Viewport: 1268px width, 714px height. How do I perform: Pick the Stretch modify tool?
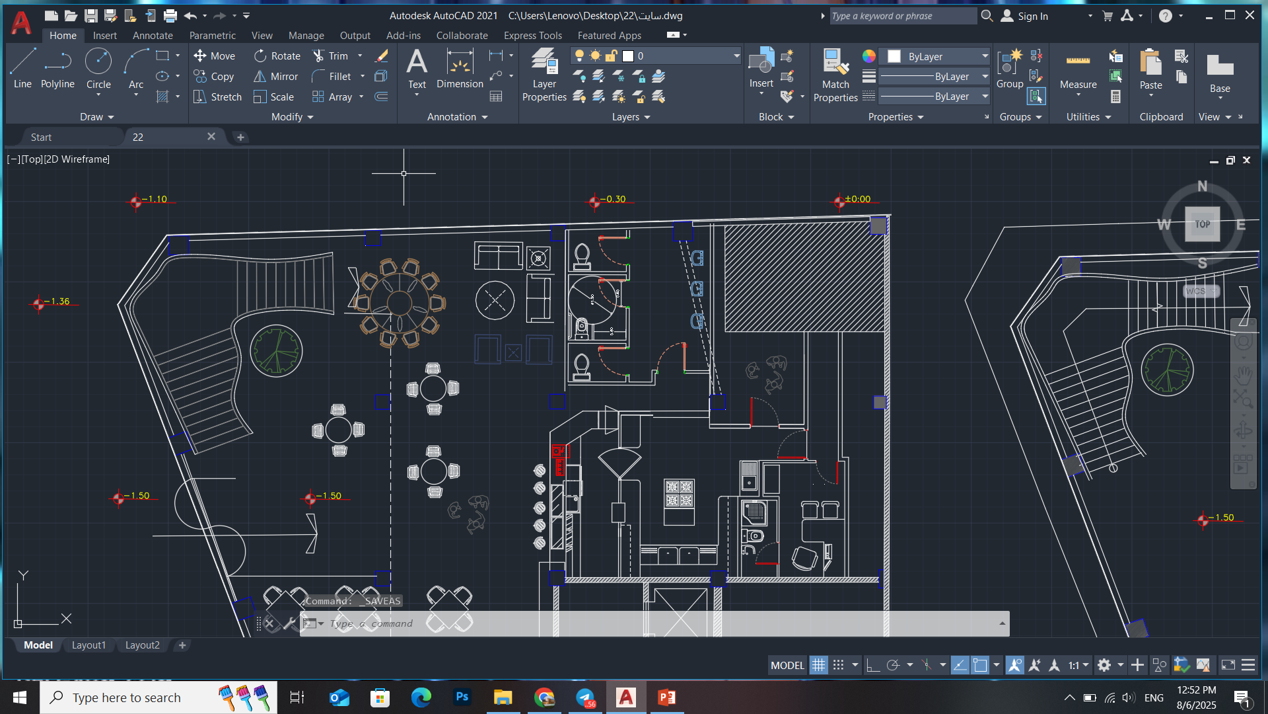tap(217, 97)
